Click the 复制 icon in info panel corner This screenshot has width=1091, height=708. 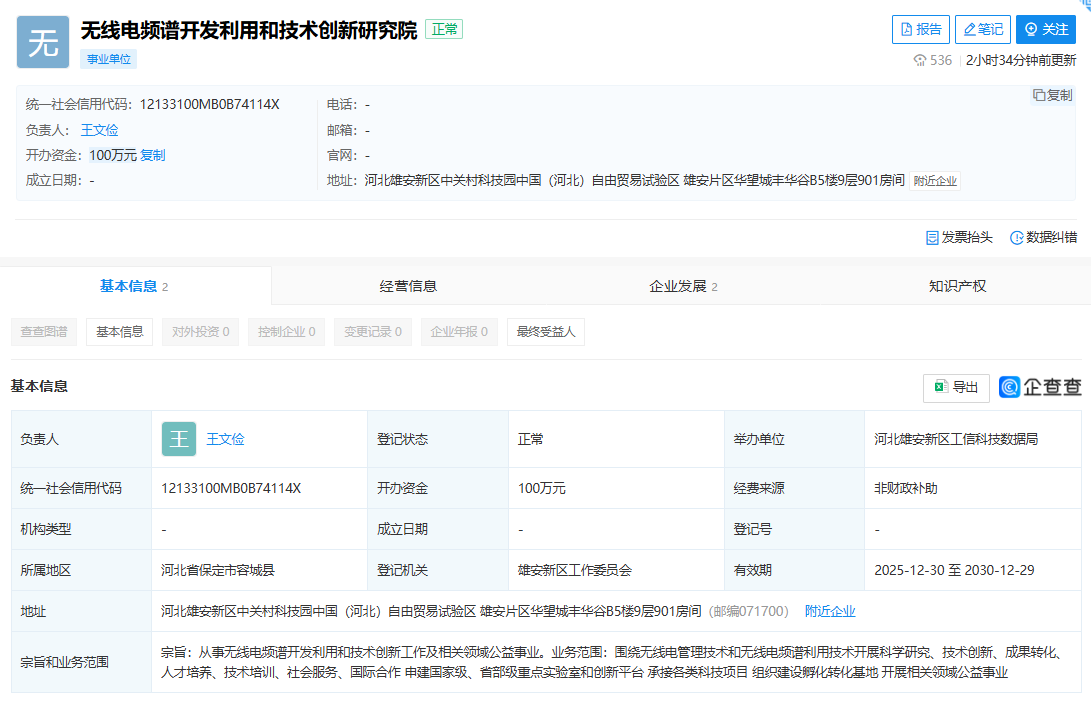coord(1052,95)
